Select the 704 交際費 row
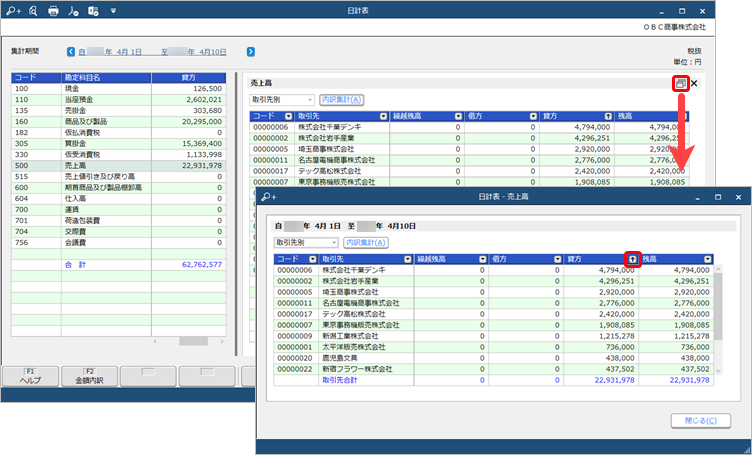The width and height of the screenshot is (752, 455). click(x=118, y=232)
